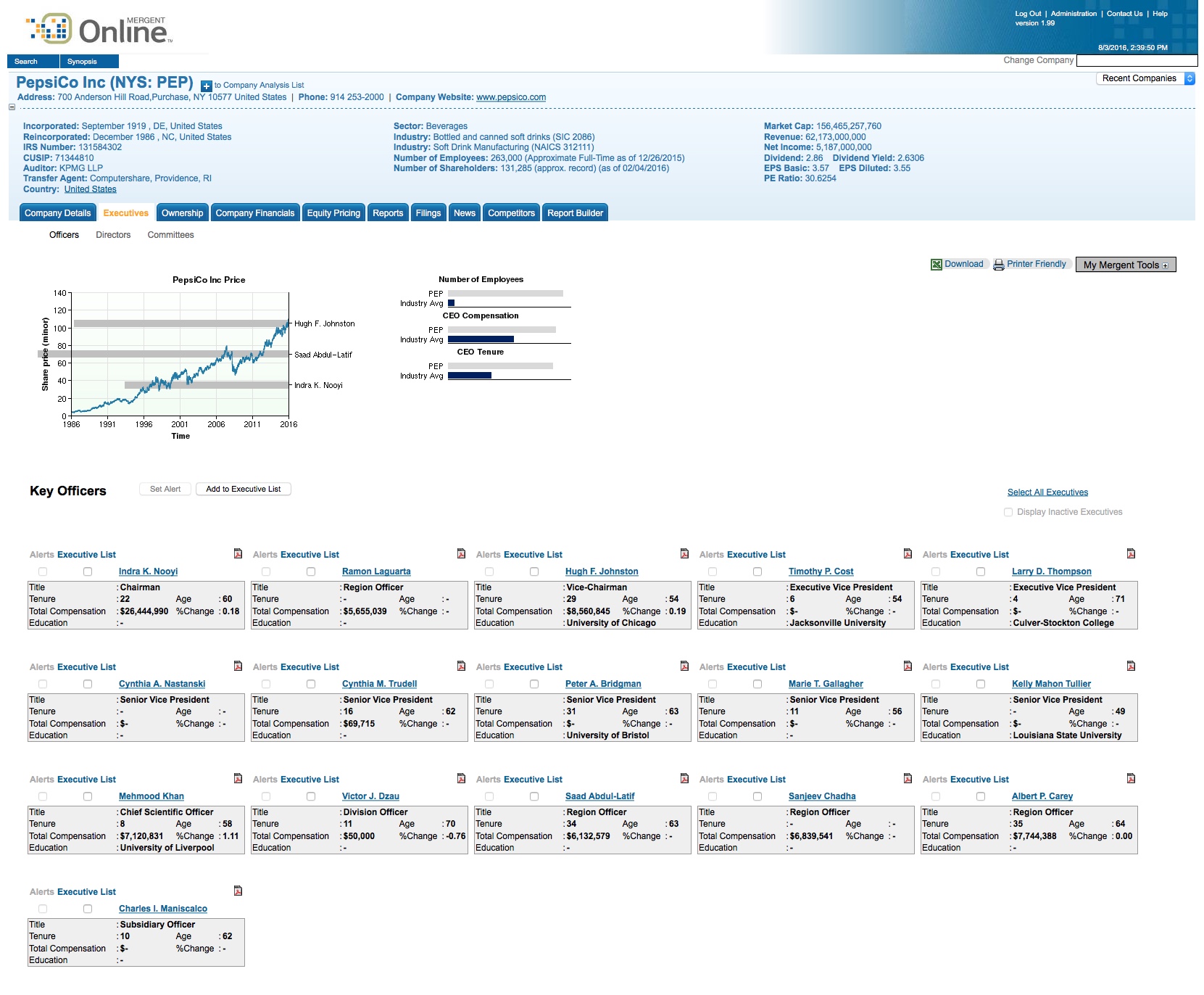Click Administration in the header

point(1074,14)
